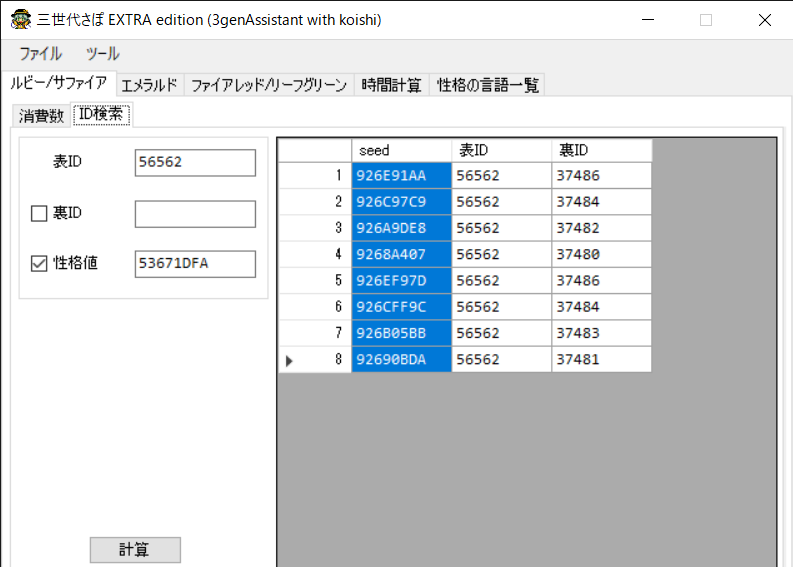This screenshot has height=567, width=793.
Task: Select seed cell 926E91AA
Action: (402, 176)
